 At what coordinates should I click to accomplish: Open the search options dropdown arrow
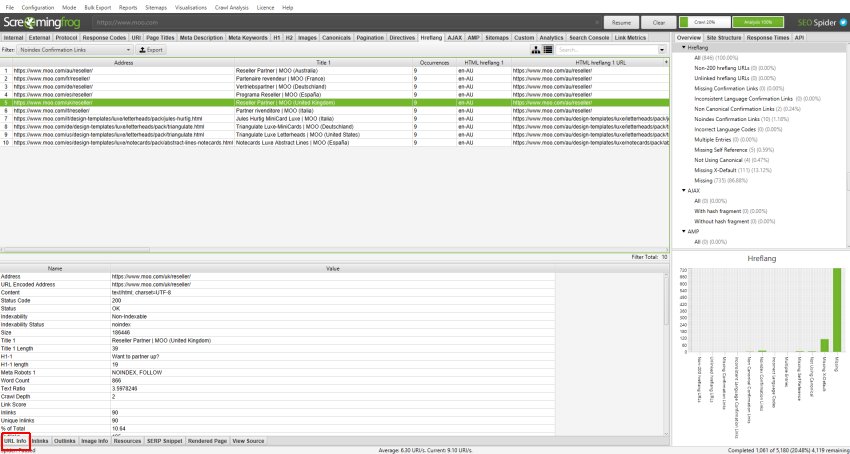click(662, 50)
